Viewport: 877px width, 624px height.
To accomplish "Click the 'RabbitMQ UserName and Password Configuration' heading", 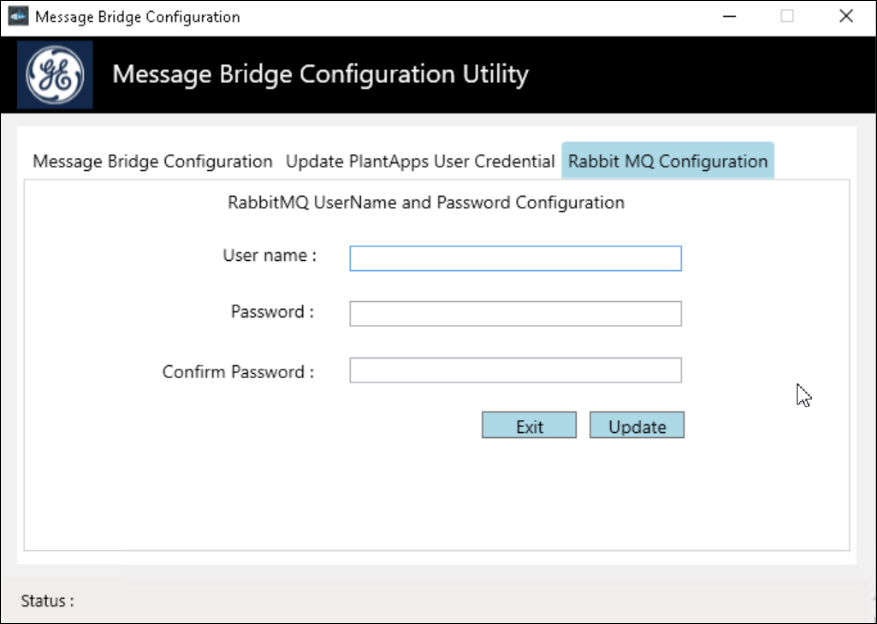I will tap(426, 202).
